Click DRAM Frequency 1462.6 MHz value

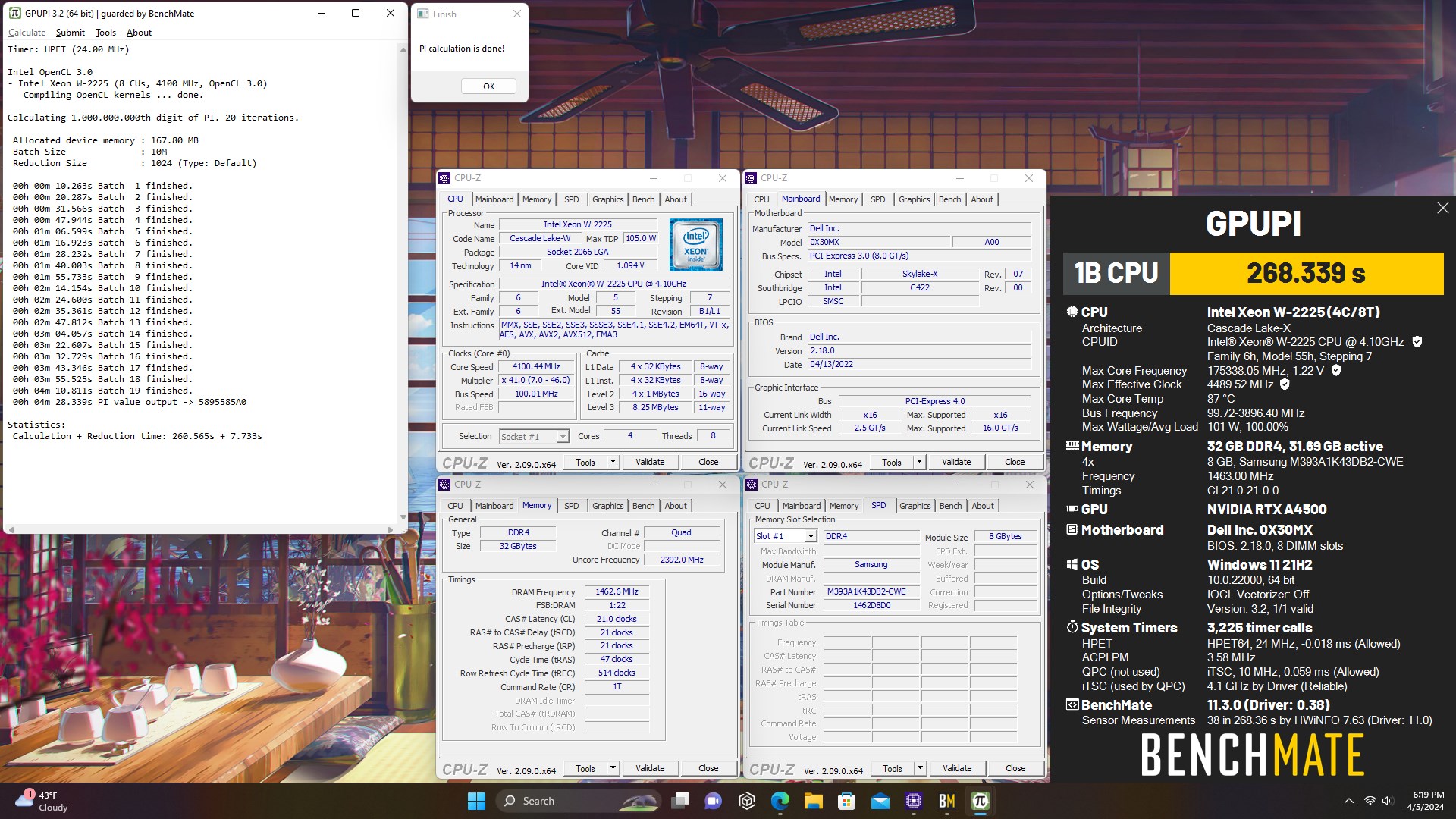[617, 592]
